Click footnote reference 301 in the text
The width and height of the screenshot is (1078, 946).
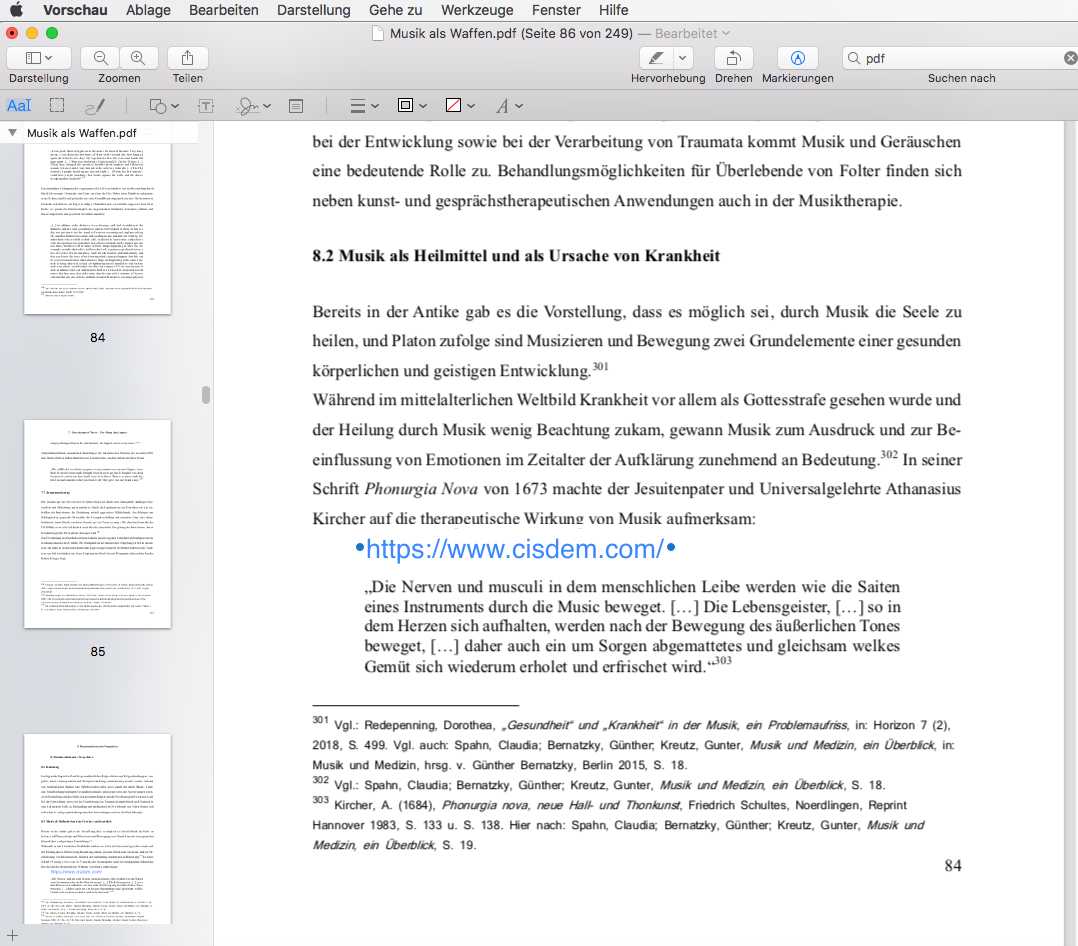point(600,366)
